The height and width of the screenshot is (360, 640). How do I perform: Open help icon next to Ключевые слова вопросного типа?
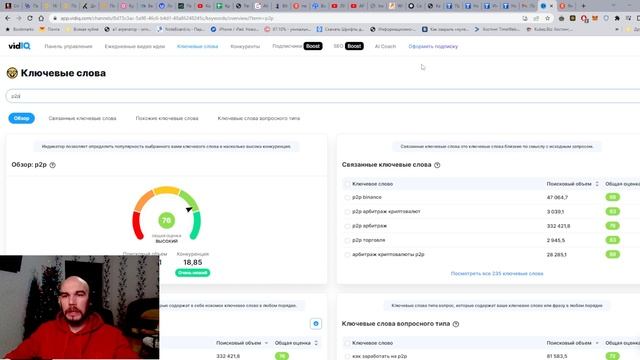(x=456, y=324)
